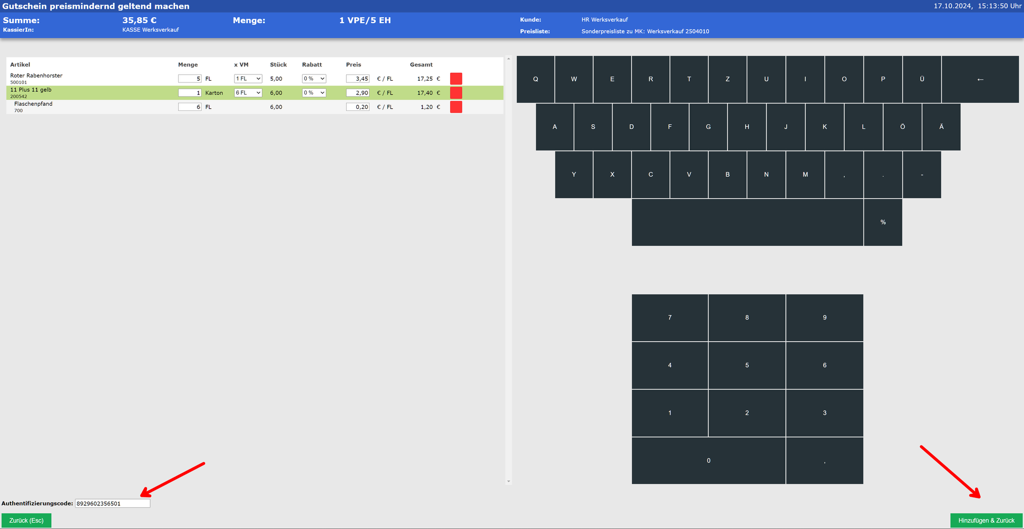The height and width of the screenshot is (529, 1024).
Task: Tap the Q key on on-screen keyboard
Action: coord(535,79)
